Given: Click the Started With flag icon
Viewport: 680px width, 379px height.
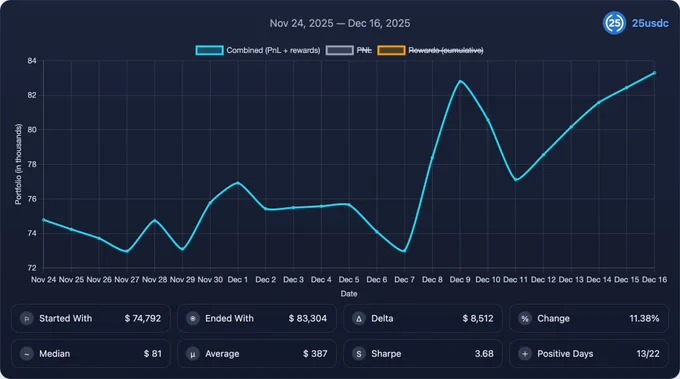Looking at the screenshot, I should [26, 319].
